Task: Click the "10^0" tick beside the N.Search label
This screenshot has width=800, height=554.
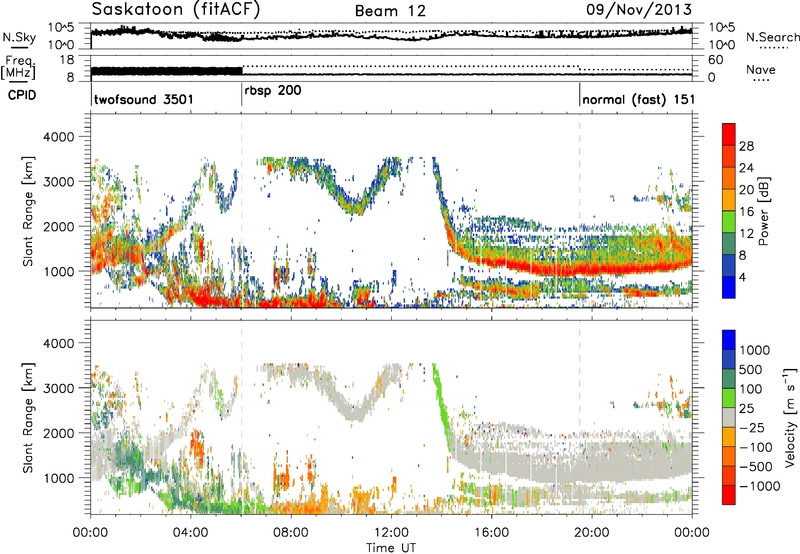Action: click(722, 45)
